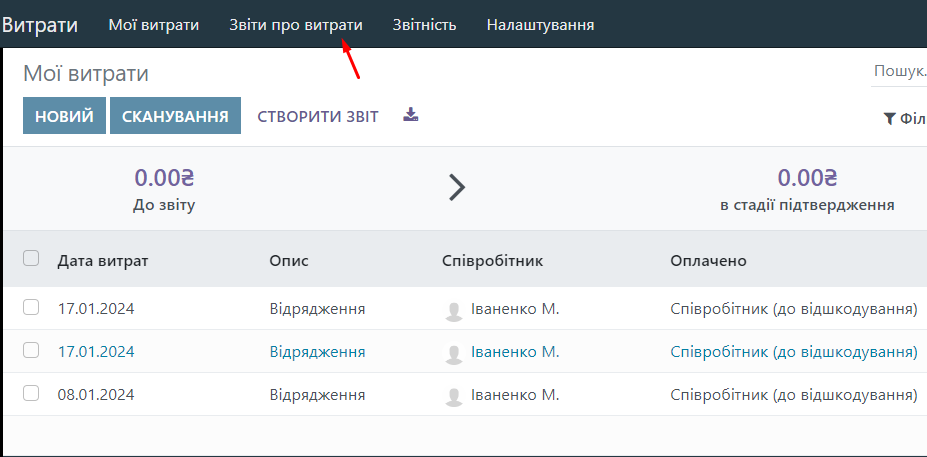
Task: Open Мої витрати menu item
Action: pyautogui.click(x=153, y=24)
